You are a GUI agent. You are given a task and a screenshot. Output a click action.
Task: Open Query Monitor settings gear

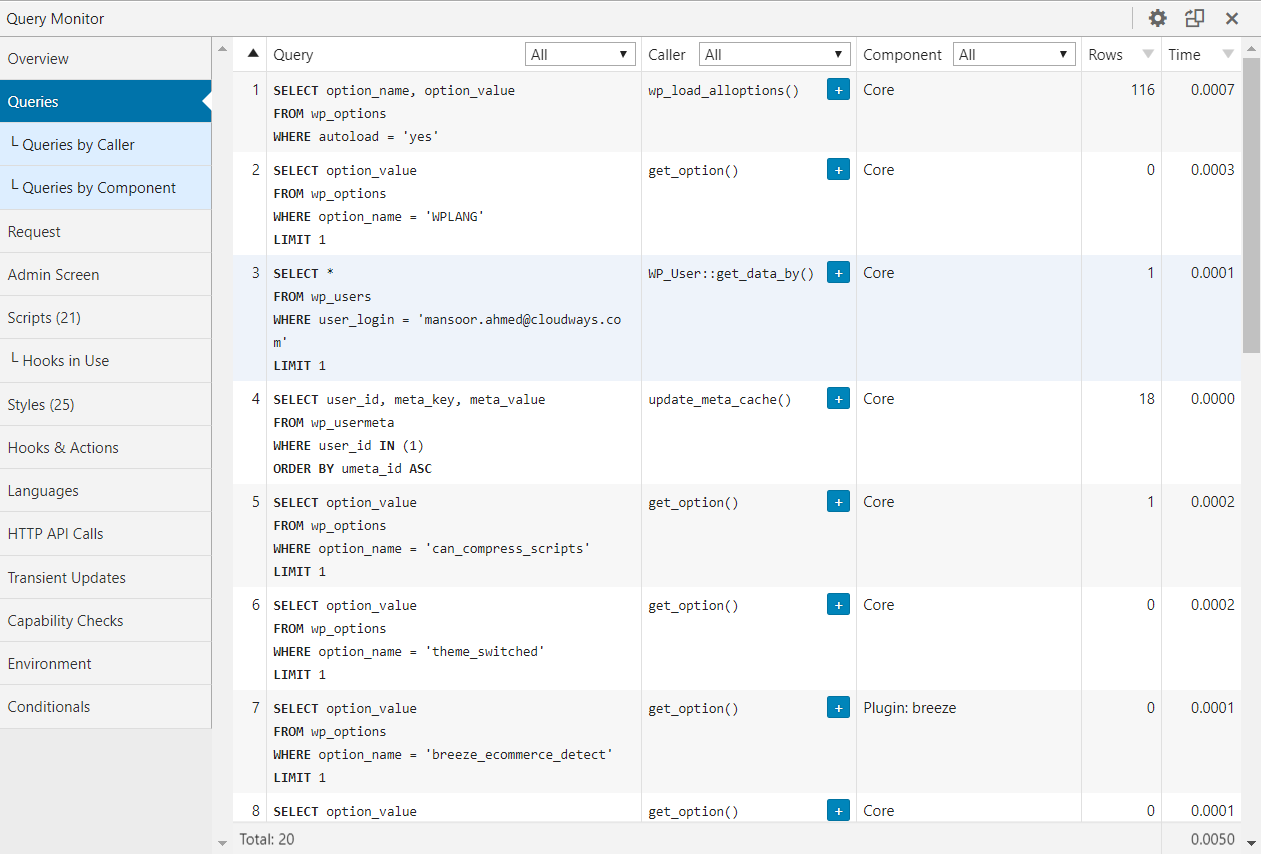click(1157, 18)
